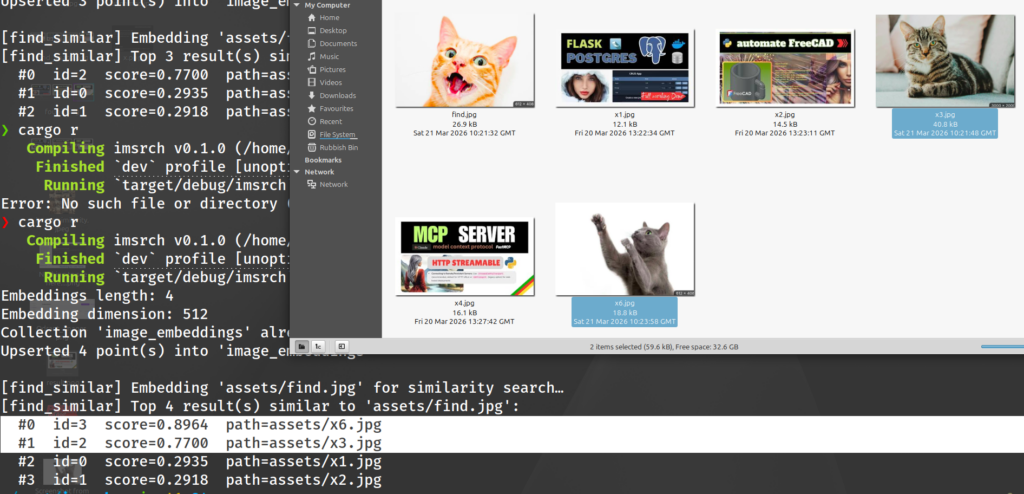Click the 'Error: No such file' terminal line
The image size is (1024, 494).
144,204
